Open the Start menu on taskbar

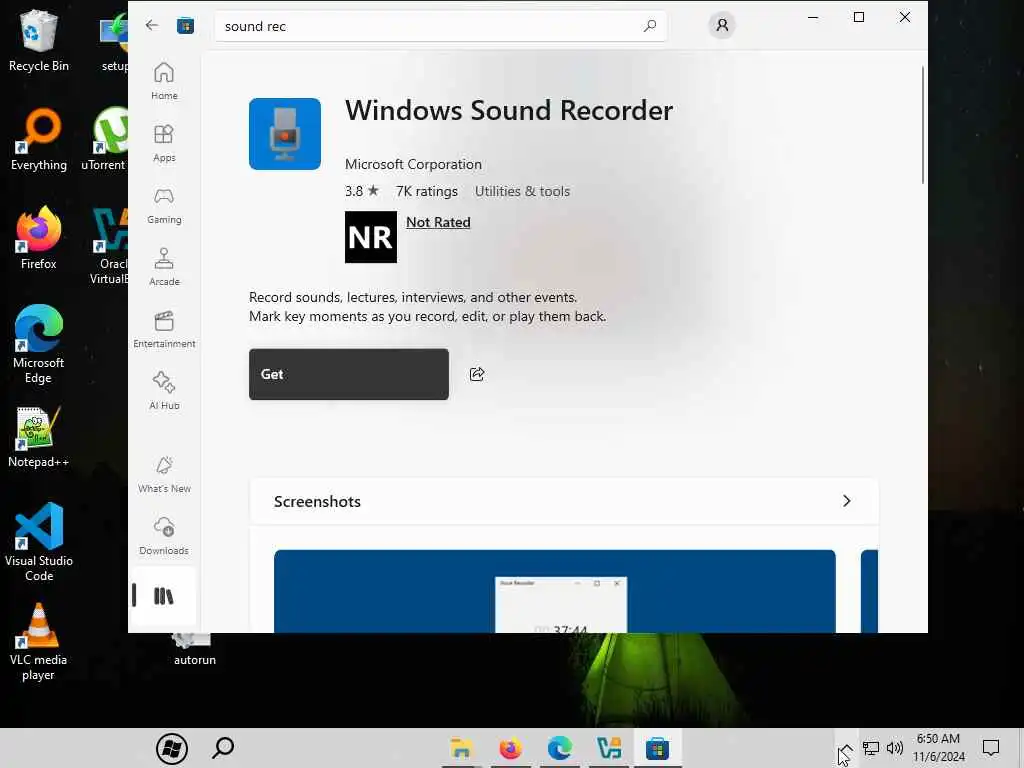(x=172, y=748)
